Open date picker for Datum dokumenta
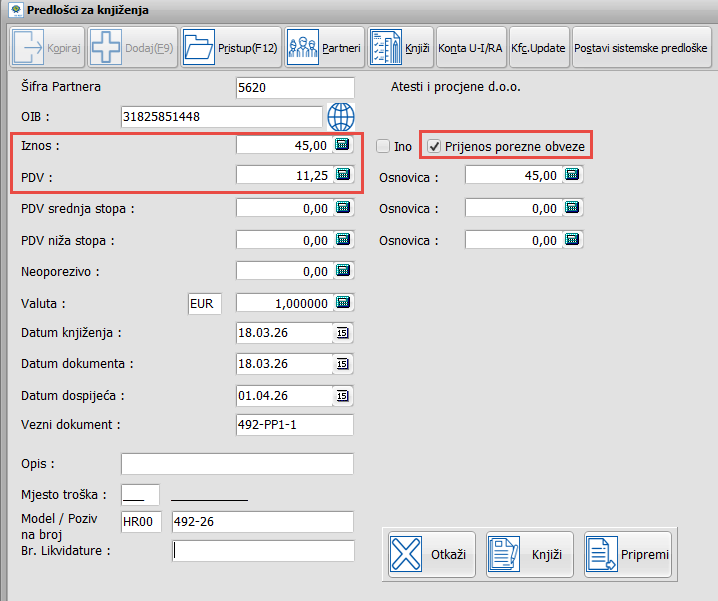The height and width of the screenshot is (601, 718). pyautogui.click(x=343, y=363)
